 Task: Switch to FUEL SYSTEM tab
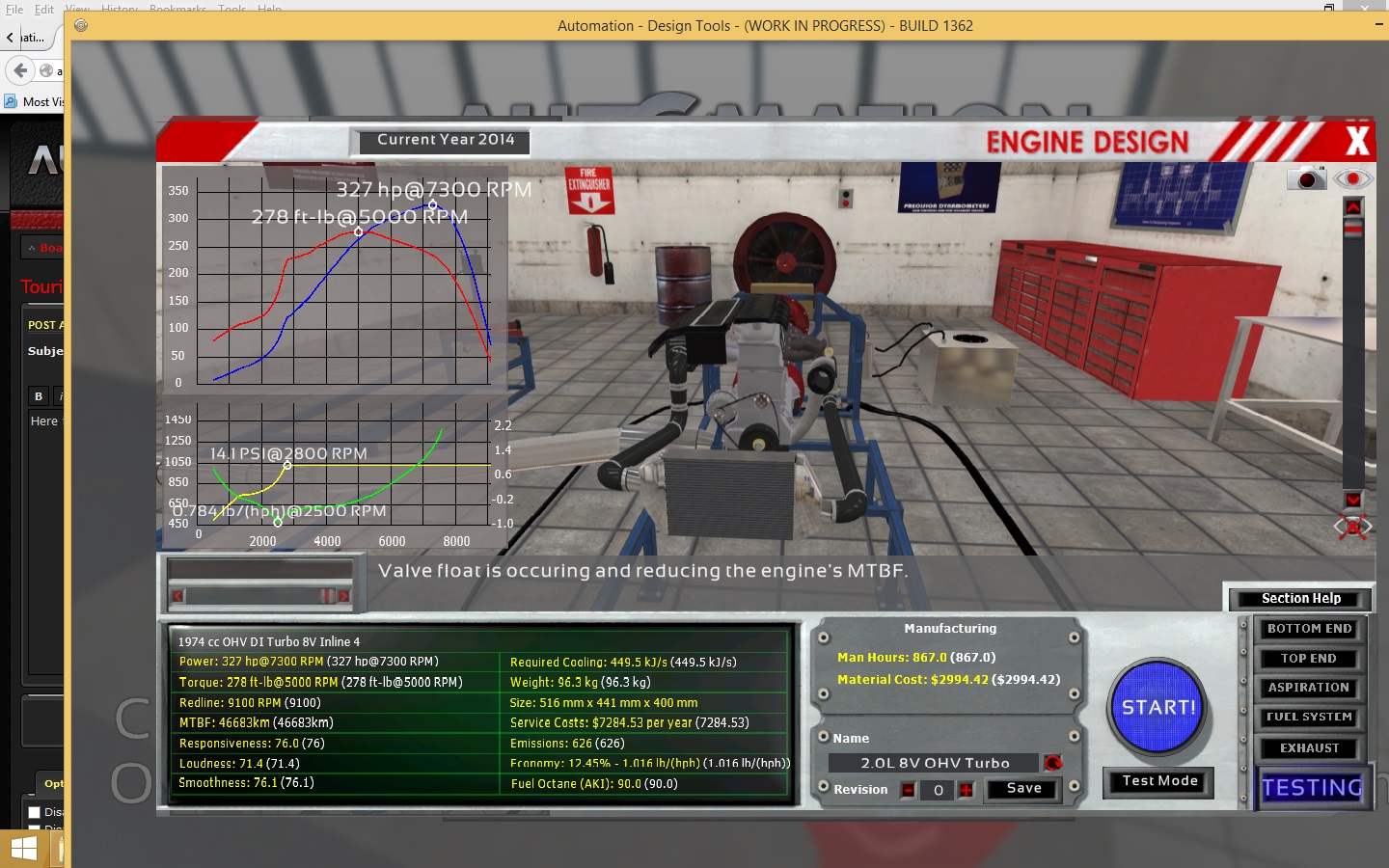pos(1309,718)
